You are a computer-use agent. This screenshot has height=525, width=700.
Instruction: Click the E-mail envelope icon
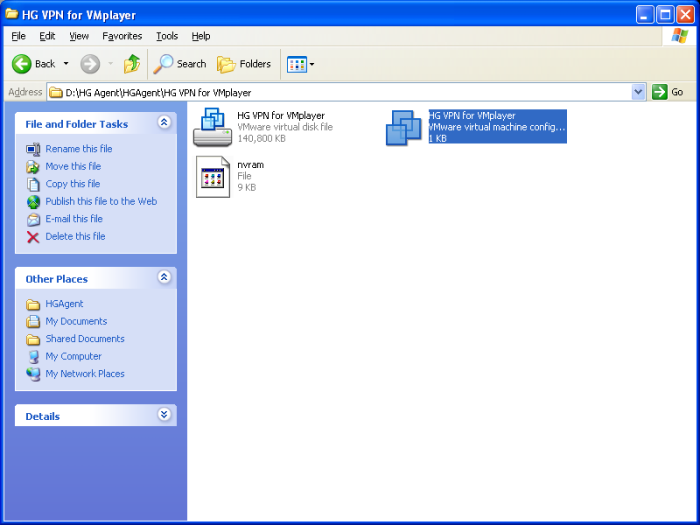tap(33, 219)
